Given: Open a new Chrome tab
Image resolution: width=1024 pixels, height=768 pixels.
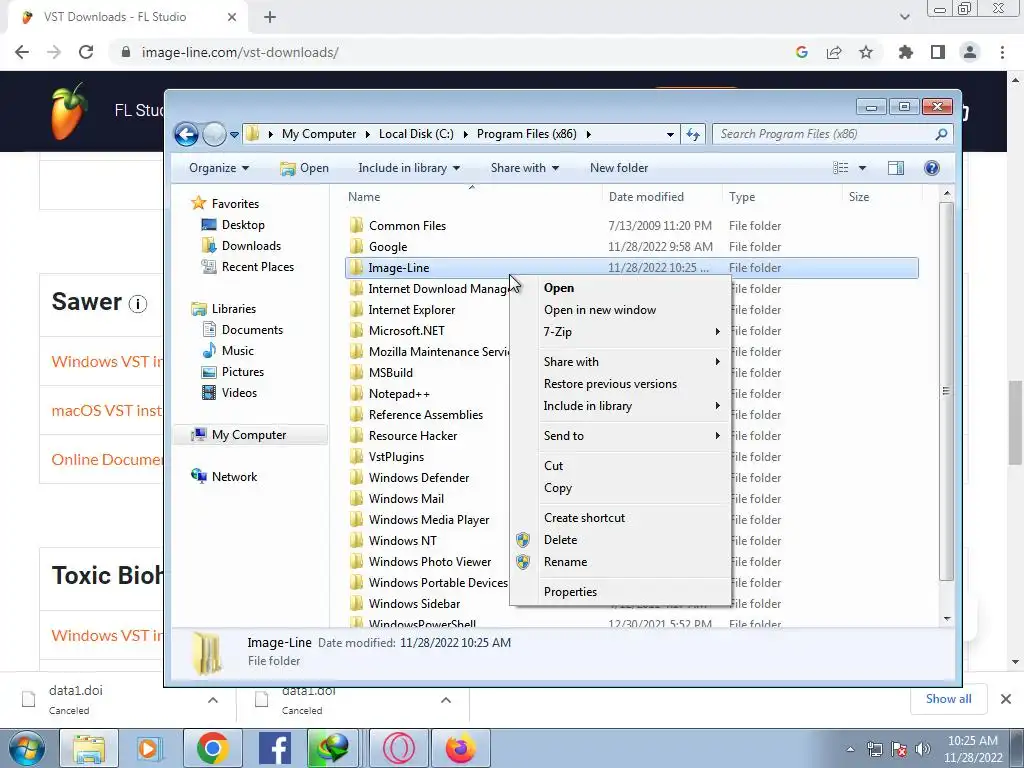Looking at the screenshot, I should 270,18.
